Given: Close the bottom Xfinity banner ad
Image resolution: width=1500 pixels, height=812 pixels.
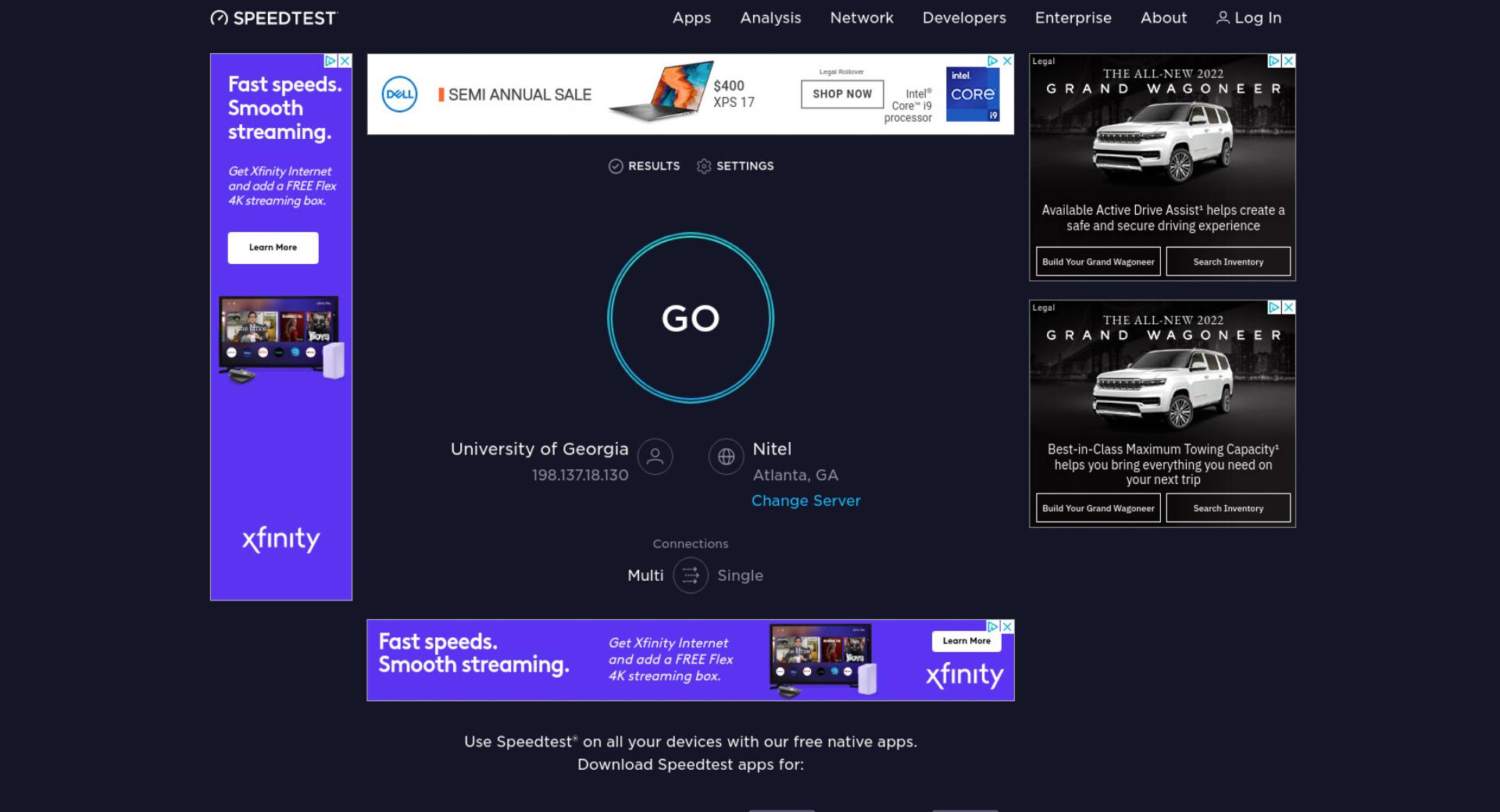Looking at the screenshot, I should point(1008,626).
